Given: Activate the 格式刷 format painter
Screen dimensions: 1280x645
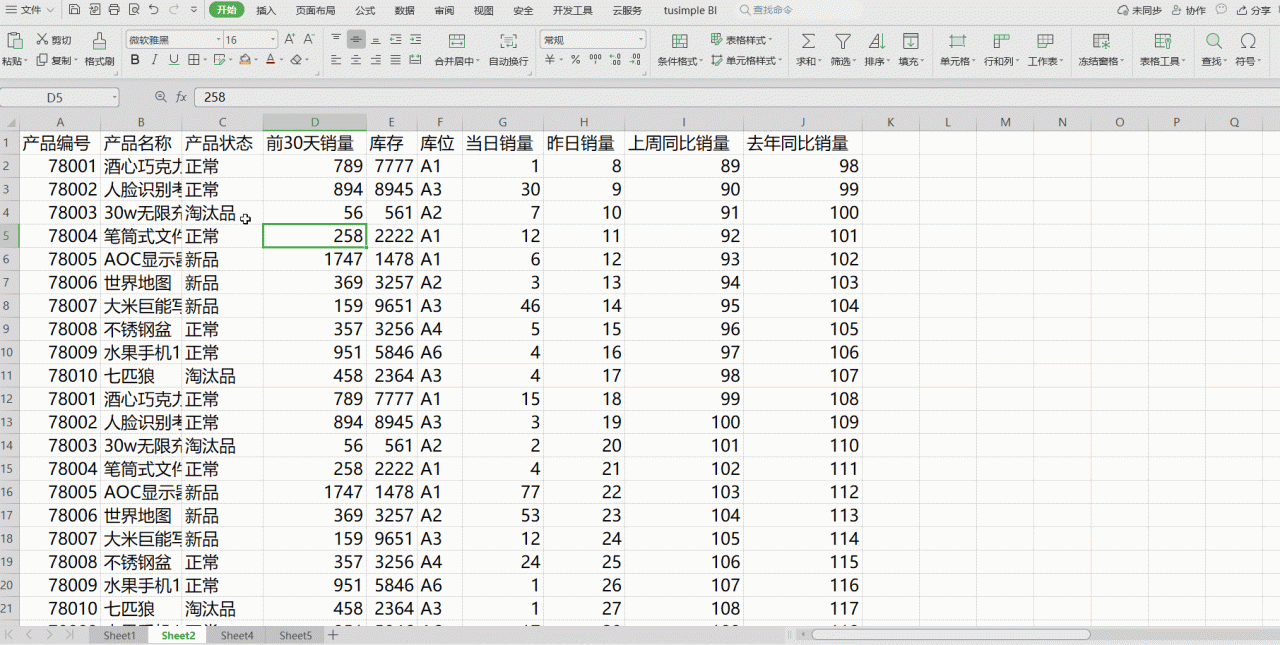Looking at the screenshot, I should (x=99, y=49).
